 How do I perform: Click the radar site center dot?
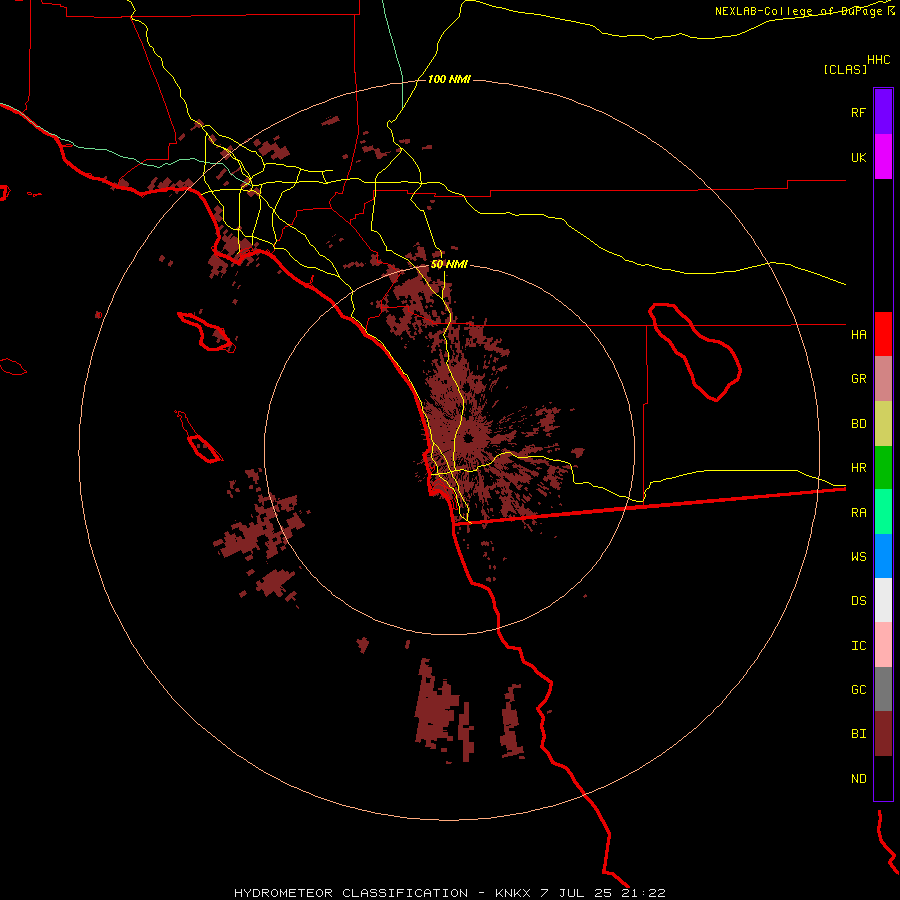[x=468, y=439]
